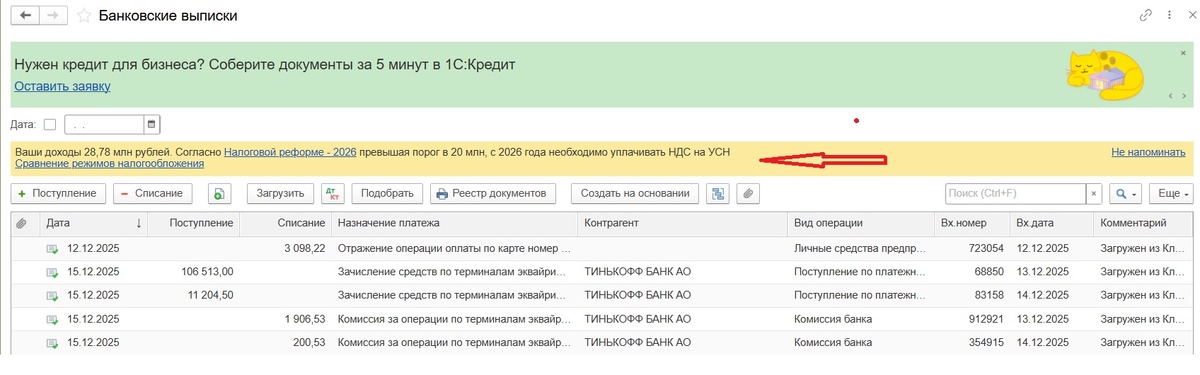Go back with the left arrow button
Viewport: 1200px width, 375px height.
[x=25, y=16]
